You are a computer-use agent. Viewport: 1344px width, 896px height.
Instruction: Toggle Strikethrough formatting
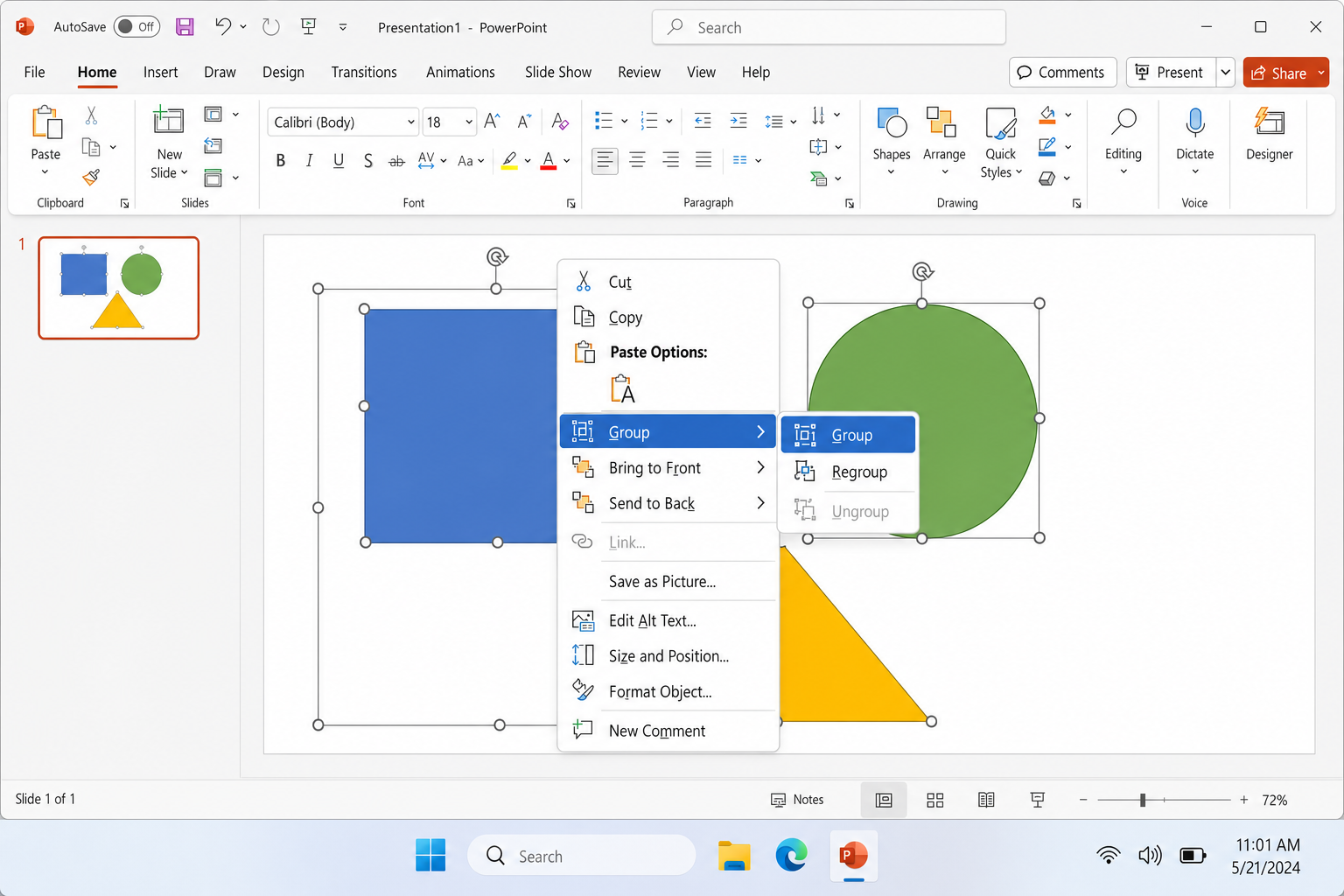pos(396,161)
